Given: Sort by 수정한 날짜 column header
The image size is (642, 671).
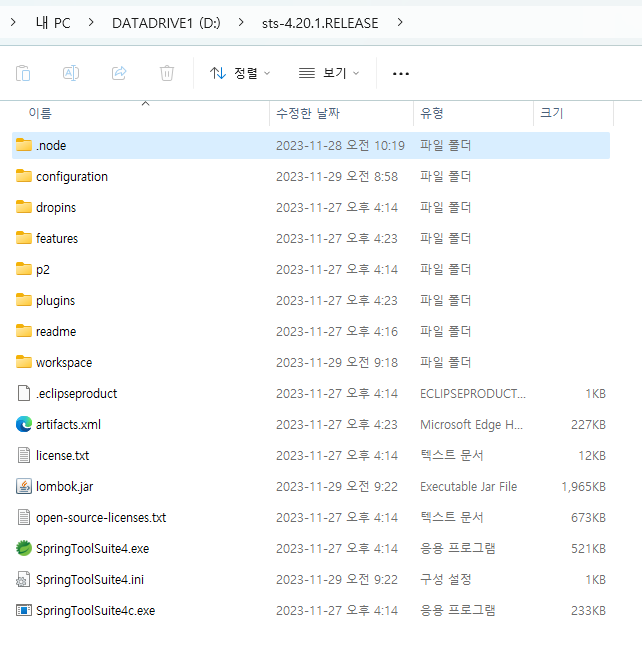Looking at the screenshot, I should point(308,113).
